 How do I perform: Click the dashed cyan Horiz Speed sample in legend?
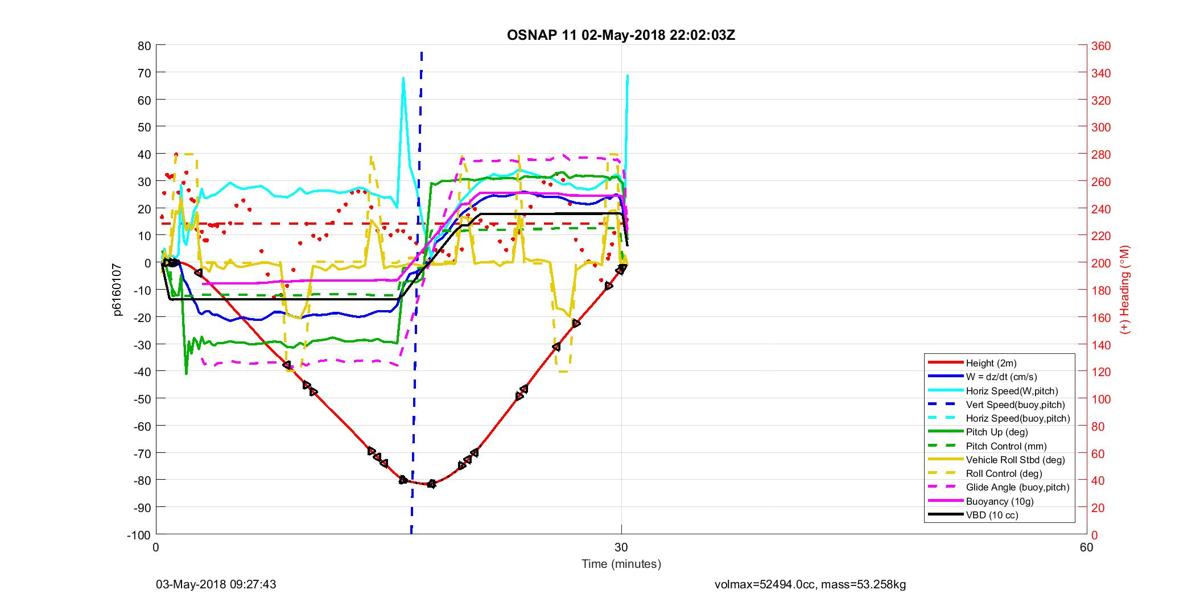945,418
